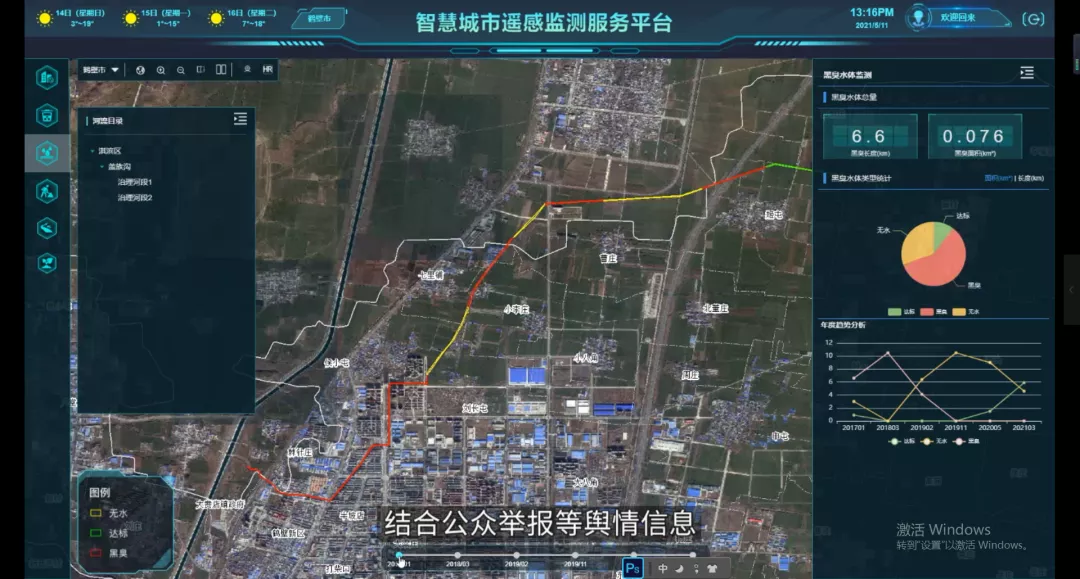1080x579 pixels.
Task: Click the globe basemap icon on the map toolbar
Action: click(140, 71)
